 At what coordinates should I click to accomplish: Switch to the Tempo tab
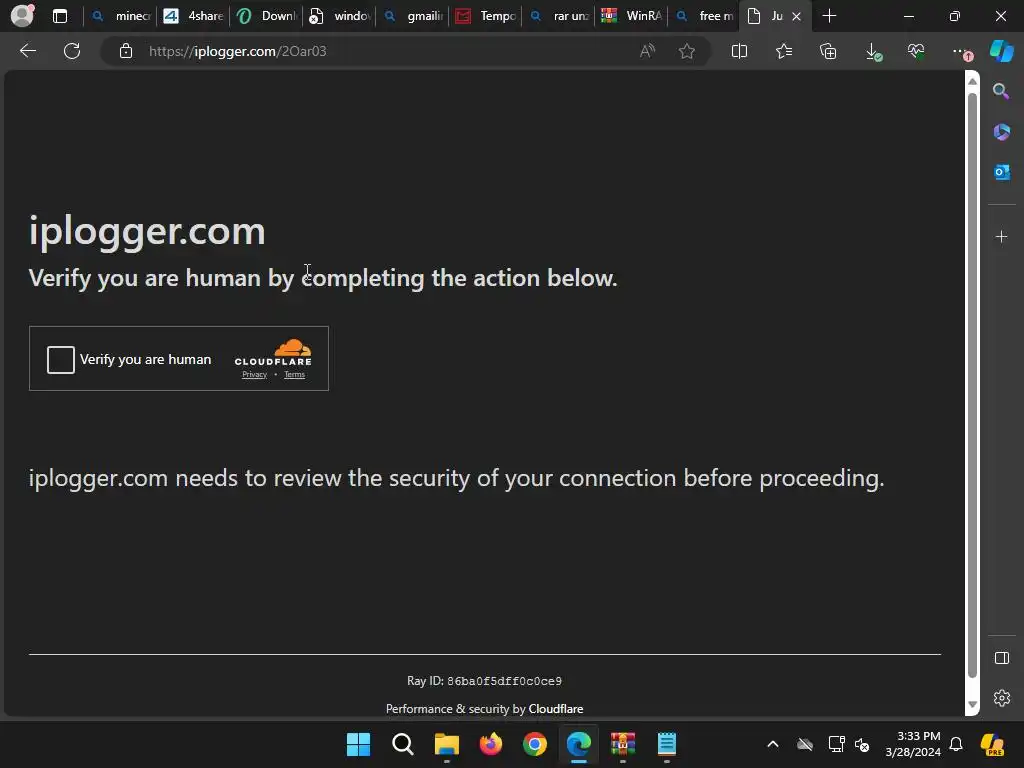(486, 16)
